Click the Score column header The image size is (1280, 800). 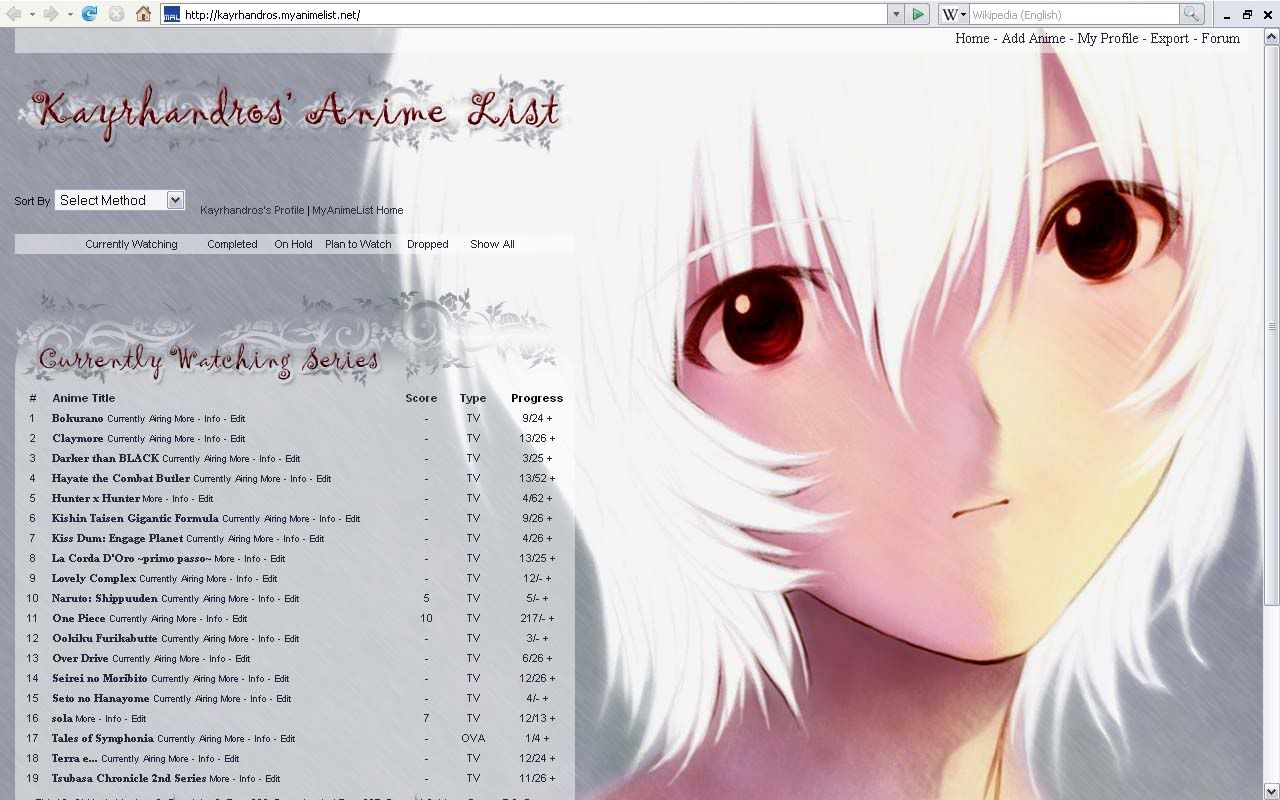click(x=421, y=398)
